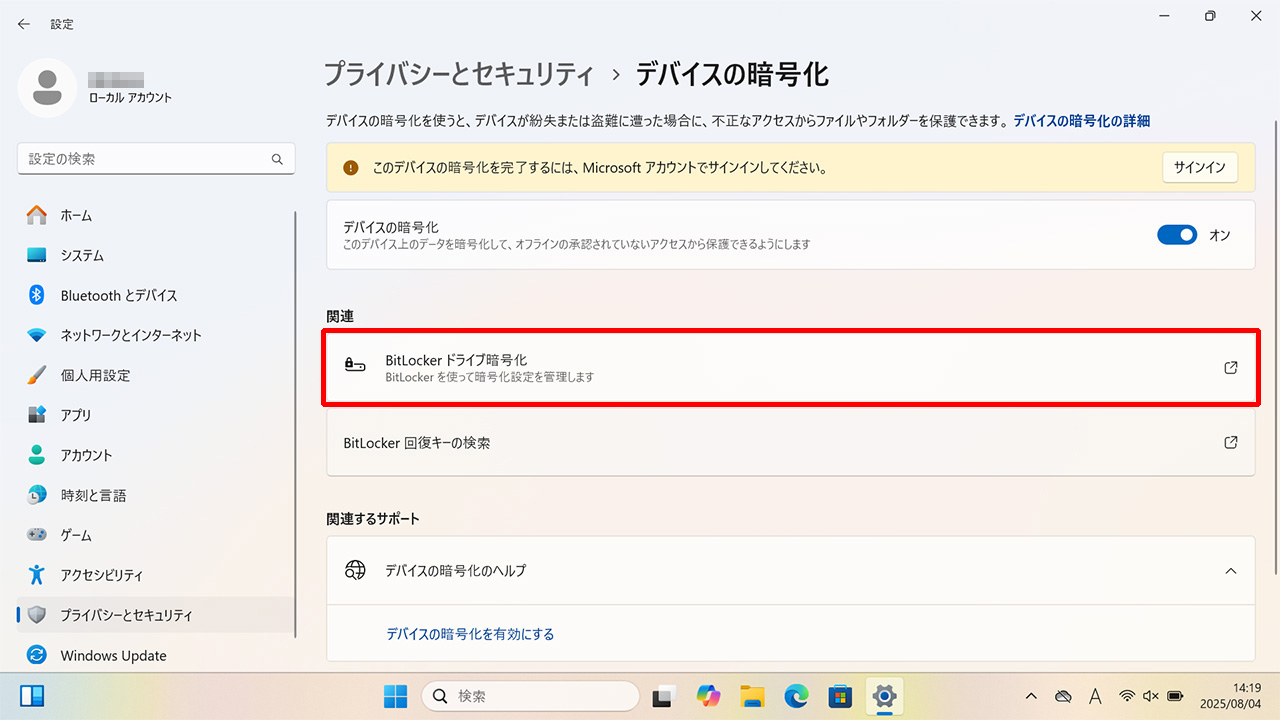Open the BitLocker ドライブ暗号化 row
Screen dimensions: 1280x720
click(x=791, y=367)
